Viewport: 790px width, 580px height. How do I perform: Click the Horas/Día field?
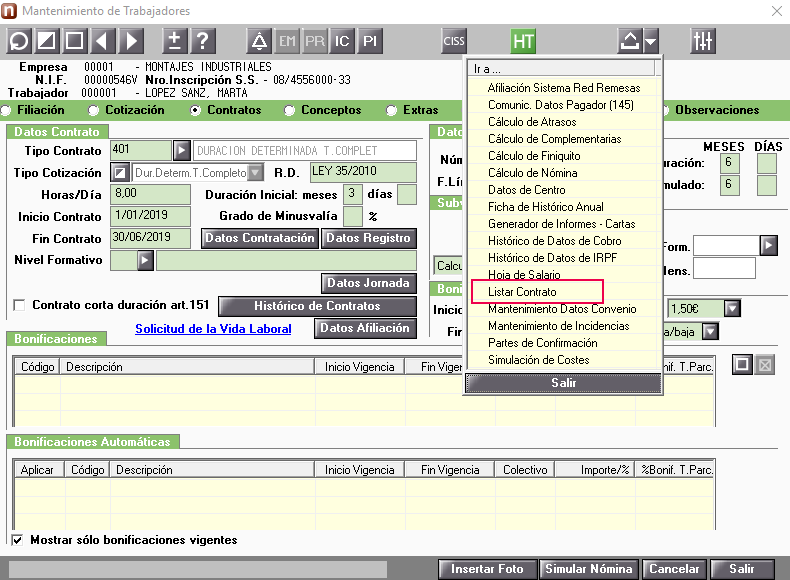150,194
